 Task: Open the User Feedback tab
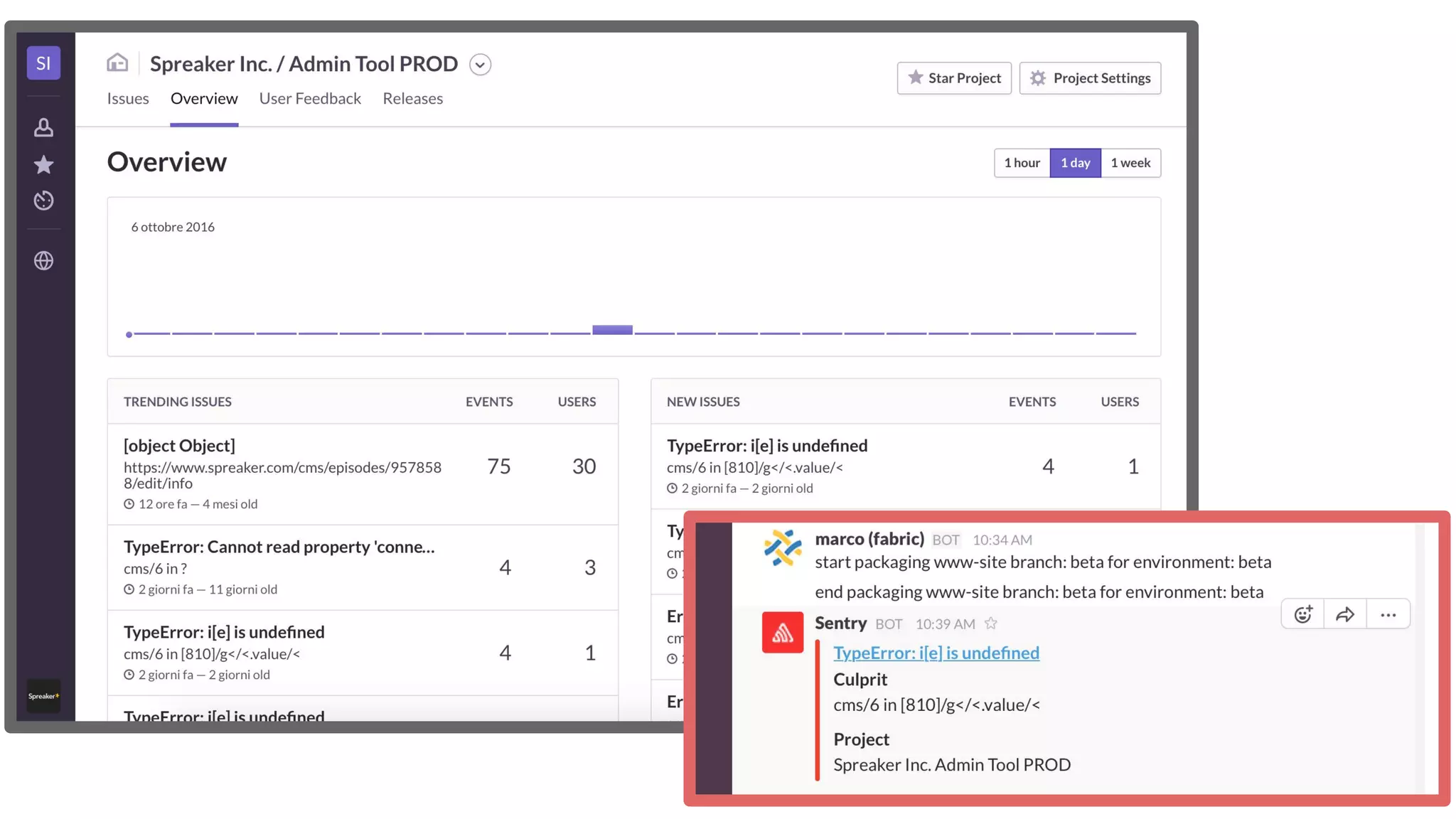310,99
